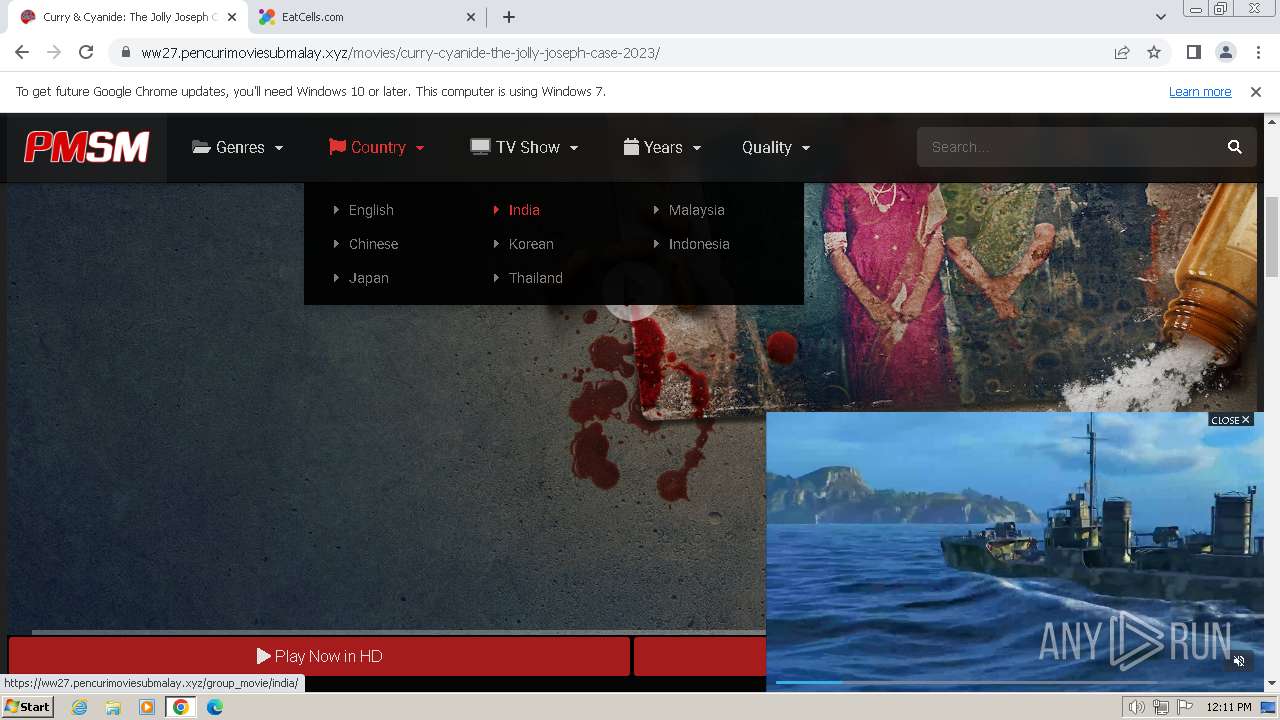Image resolution: width=1280 pixels, height=720 pixels.
Task: Open the Windows Start menu
Action: click(x=27, y=707)
